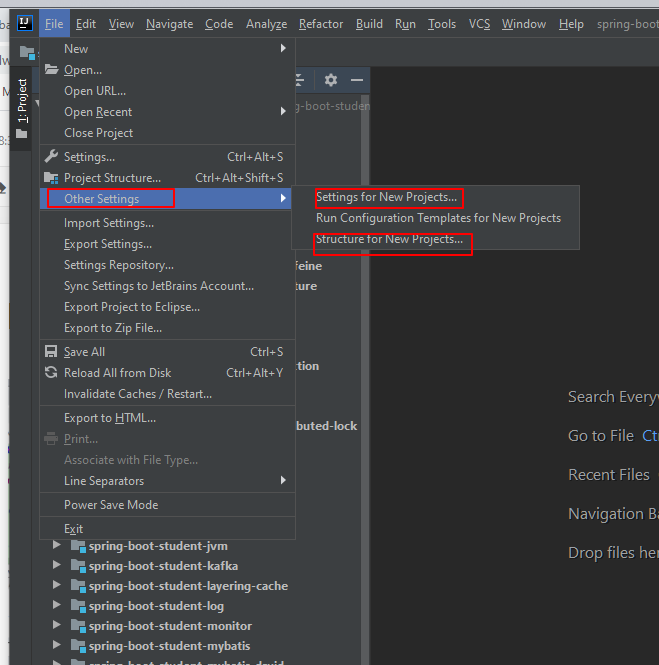
Task: Open the Line Separators submenu
Action: [x=167, y=481]
